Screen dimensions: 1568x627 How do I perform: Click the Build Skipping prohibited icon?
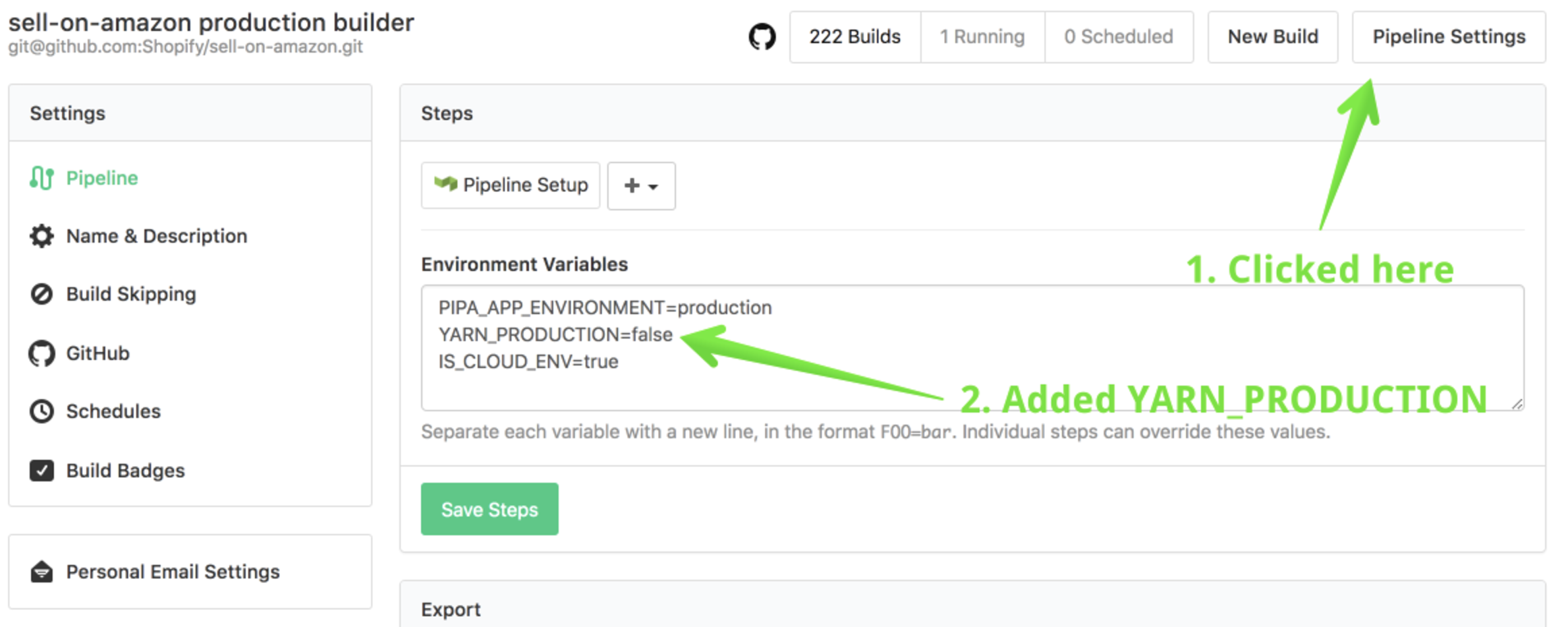pyautogui.click(x=41, y=294)
